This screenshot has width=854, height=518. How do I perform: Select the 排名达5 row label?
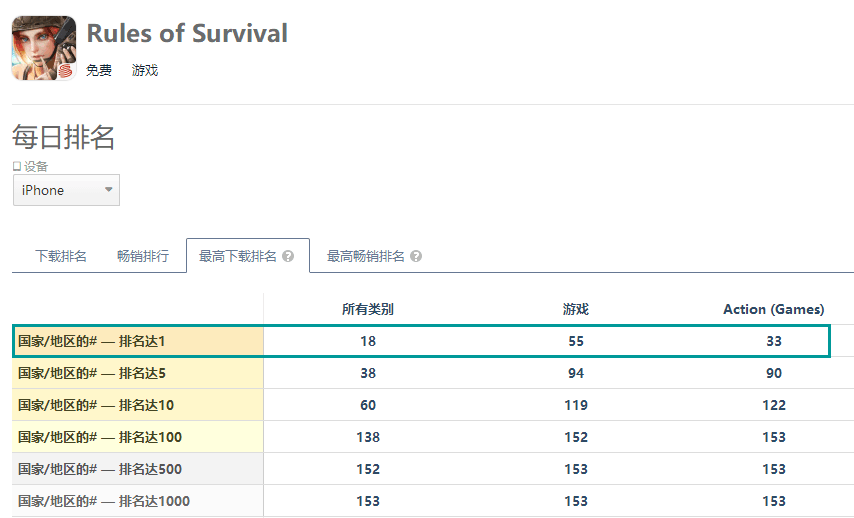coord(92,373)
